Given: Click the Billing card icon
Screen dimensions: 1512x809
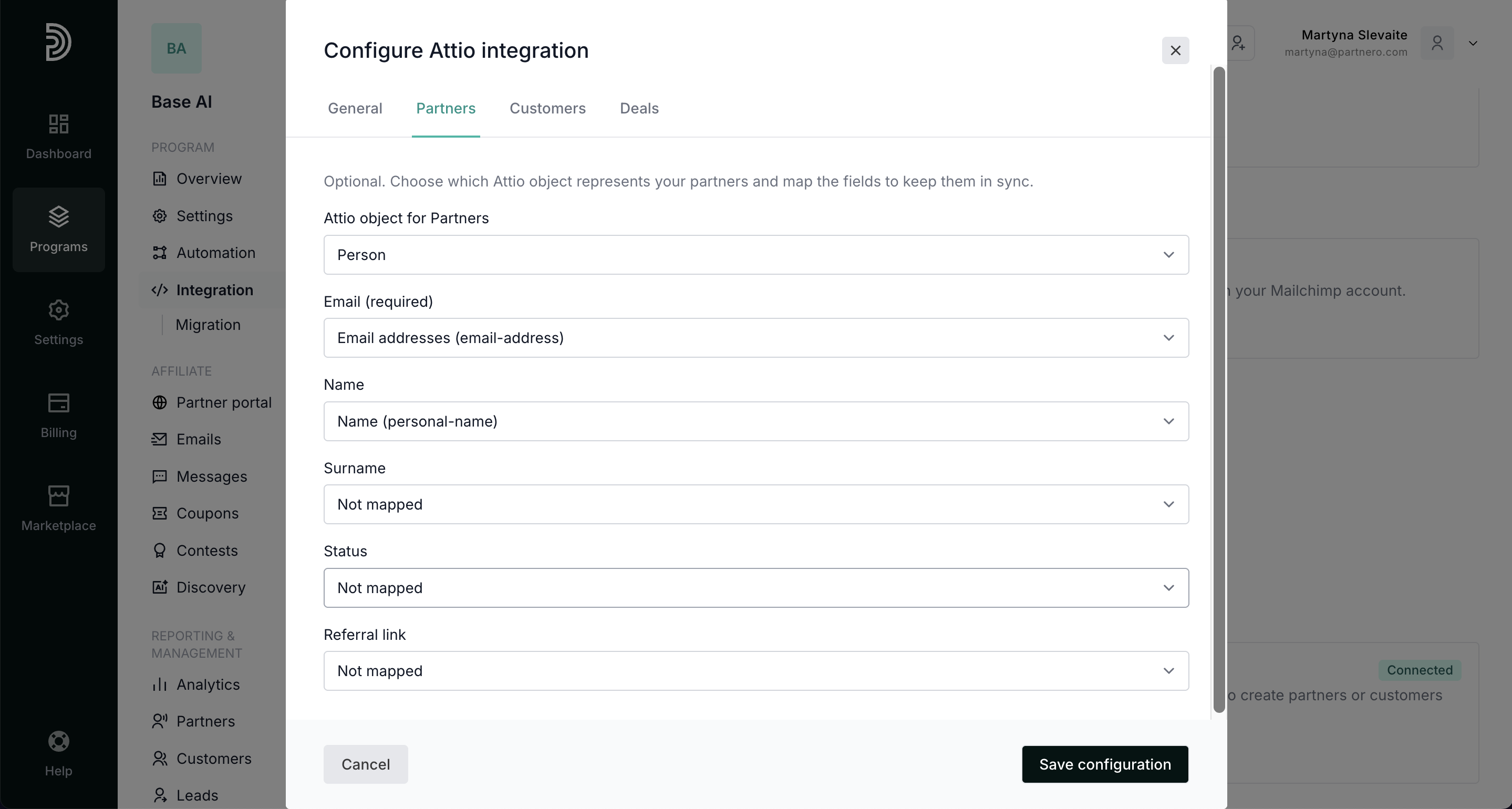Looking at the screenshot, I should (59, 403).
